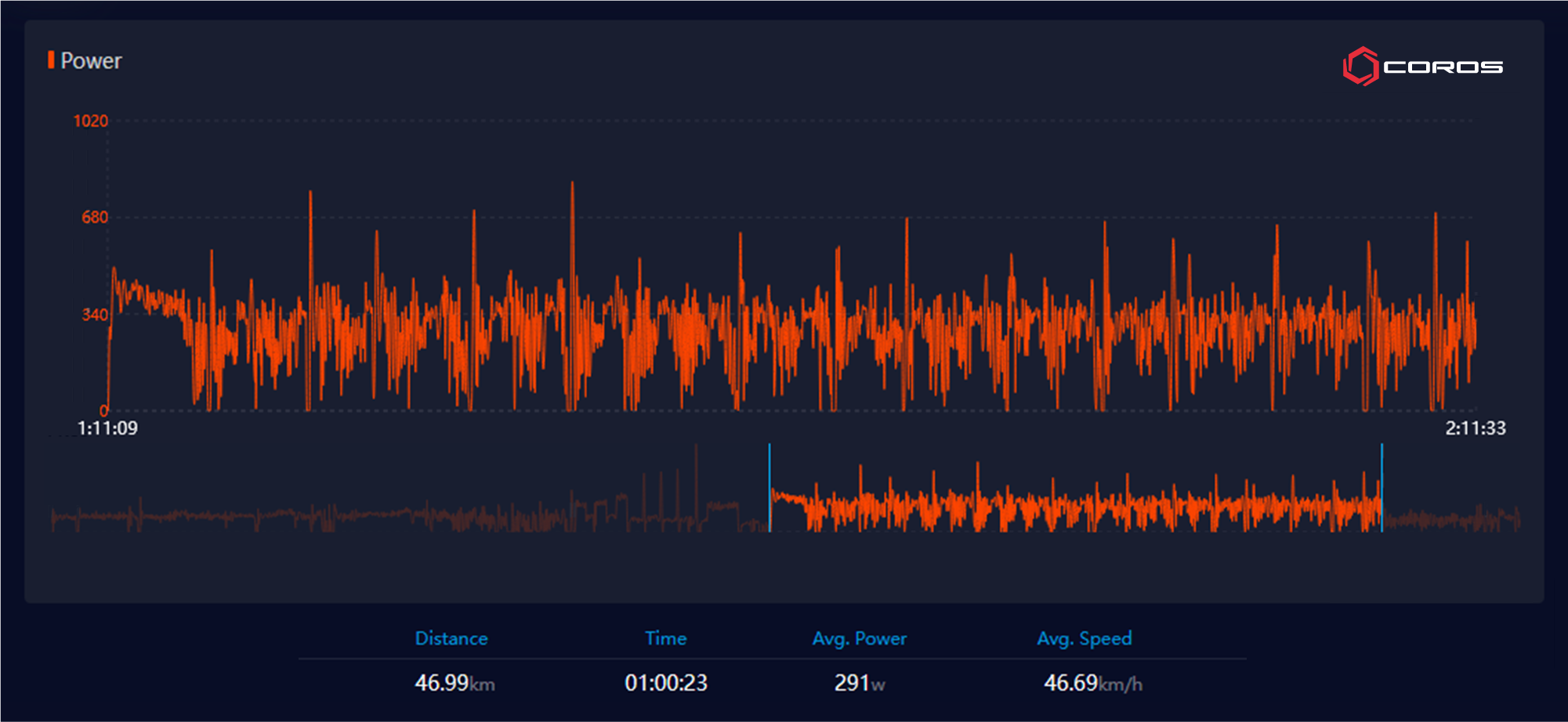This screenshot has height=722, width=1568.
Task: Click the 1020 y-axis label
Action: pyautogui.click(x=91, y=121)
